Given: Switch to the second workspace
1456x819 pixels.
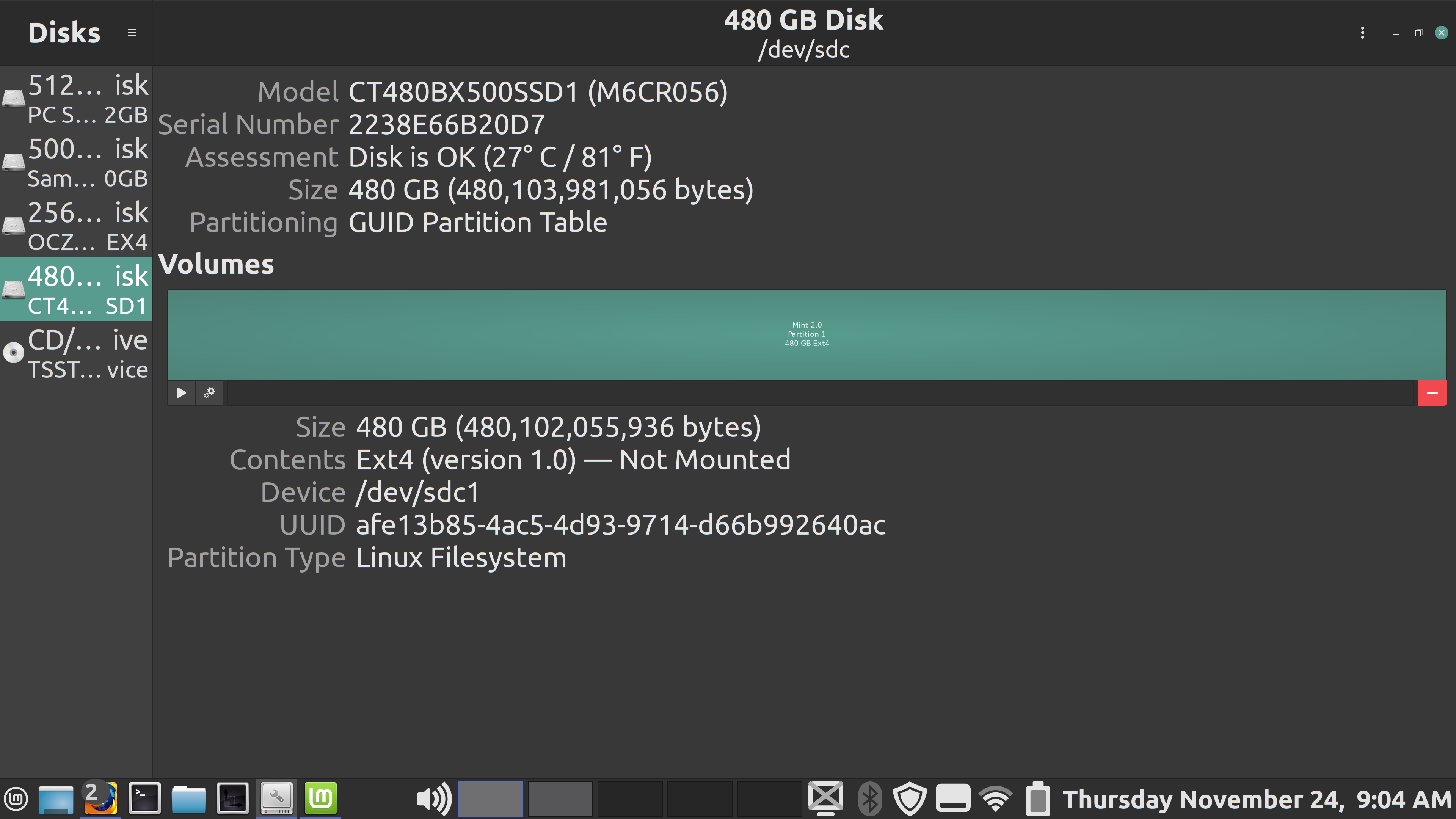Looking at the screenshot, I should [560, 799].
